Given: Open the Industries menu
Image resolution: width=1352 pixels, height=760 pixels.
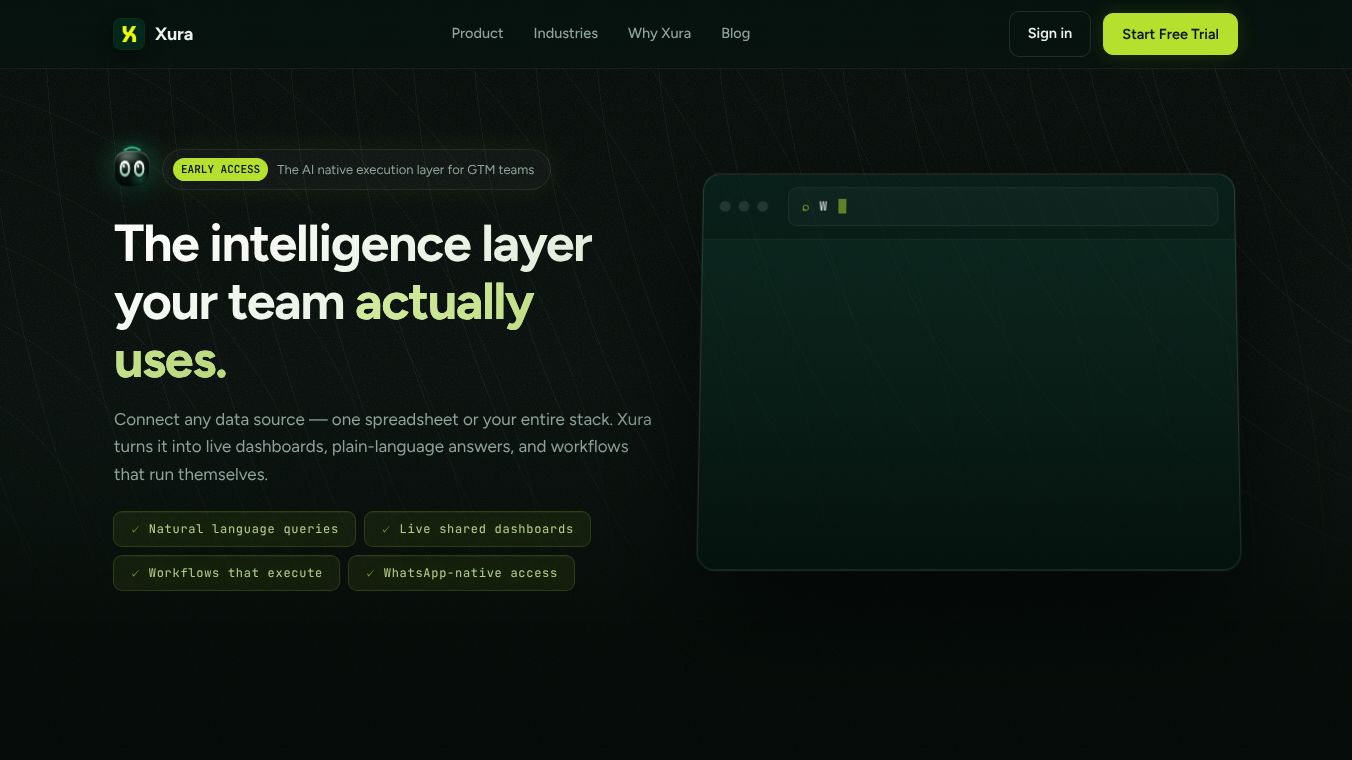Looking at the screenshot, I should [565, 33].
